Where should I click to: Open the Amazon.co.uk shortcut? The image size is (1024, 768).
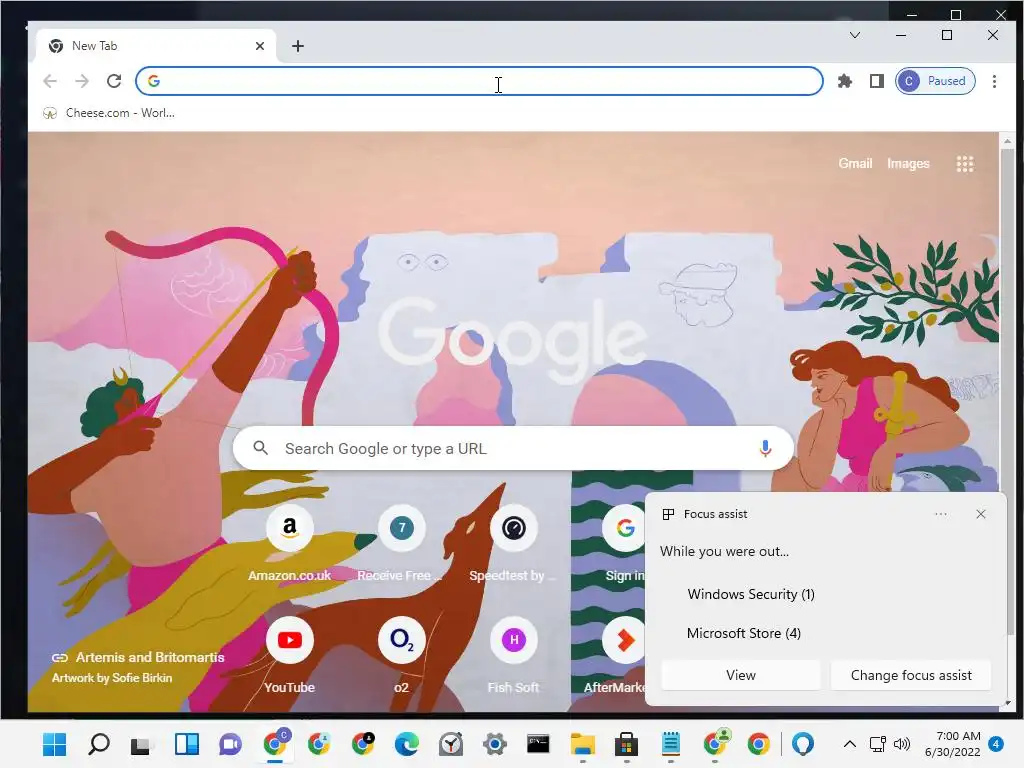(289, 543)
